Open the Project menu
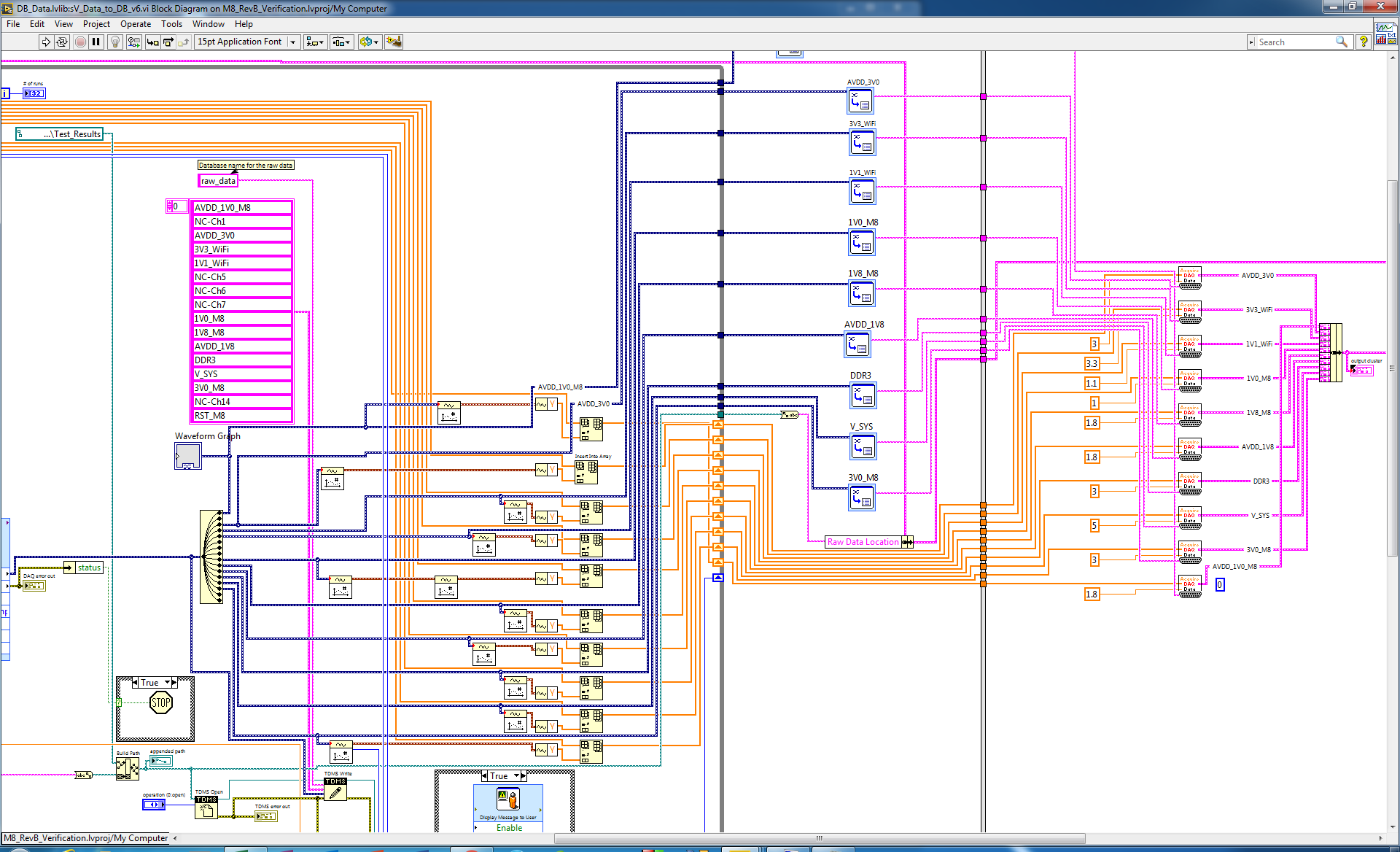Image resolution: width=1400 pixels, height=852 pixels. pos(96,24)
